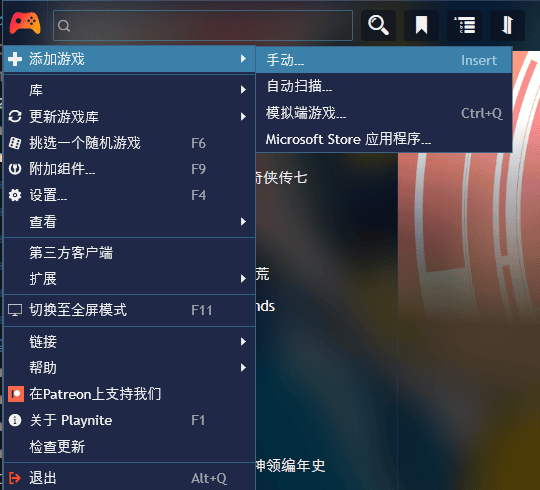Screen dimensions: 540x490
Task: Click the bookmark icon in top toolbar
Action: click(421, 25)
